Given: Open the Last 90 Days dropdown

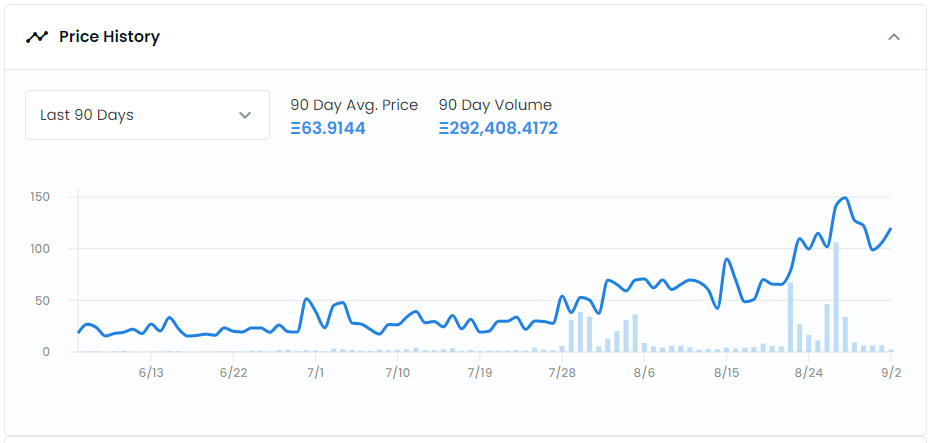Looking at the screenshot, I should pos(147,115).
